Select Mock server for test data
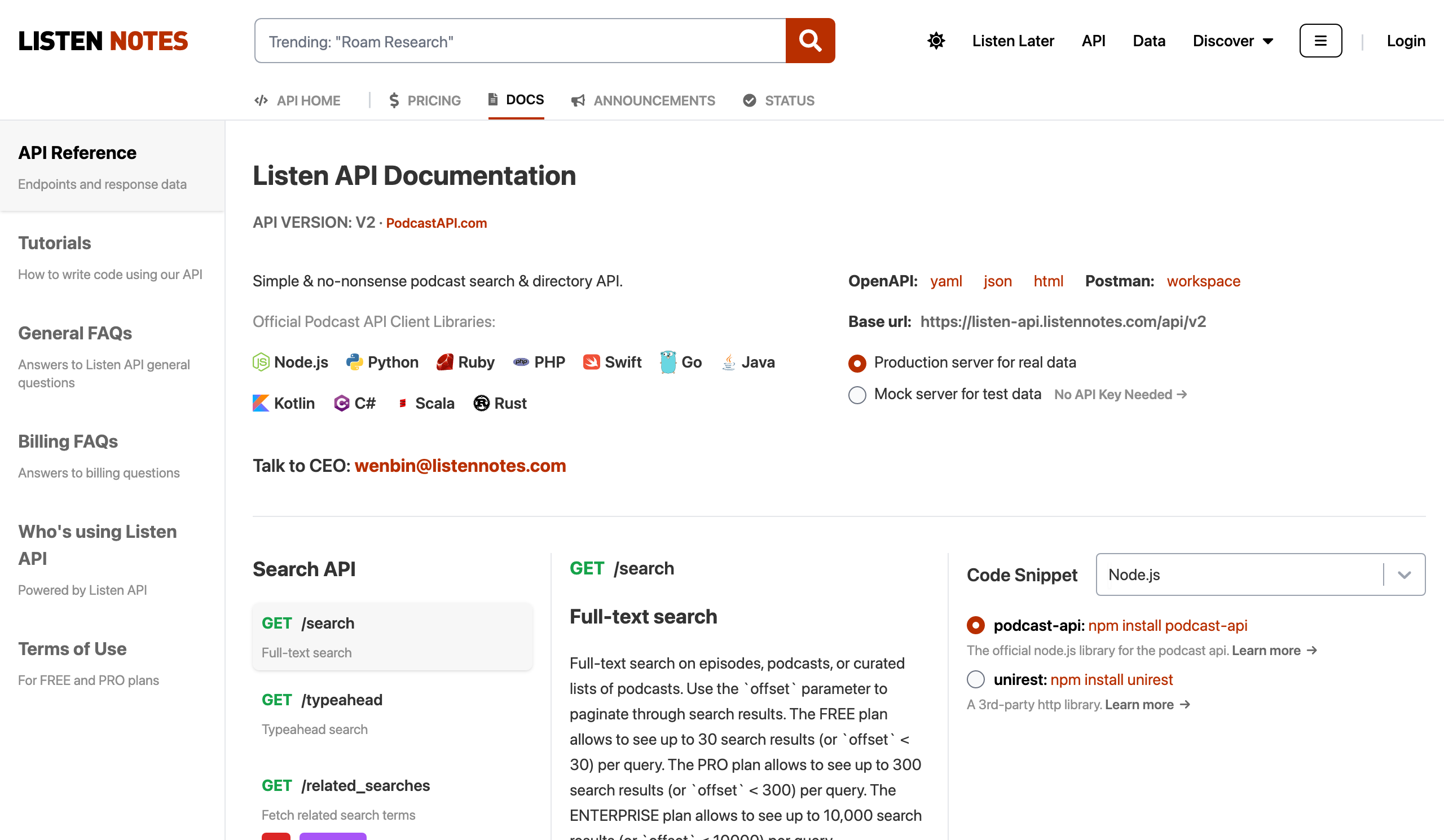Image resolution: width=1444 pixels, height=840 pixels. (857, 395)
